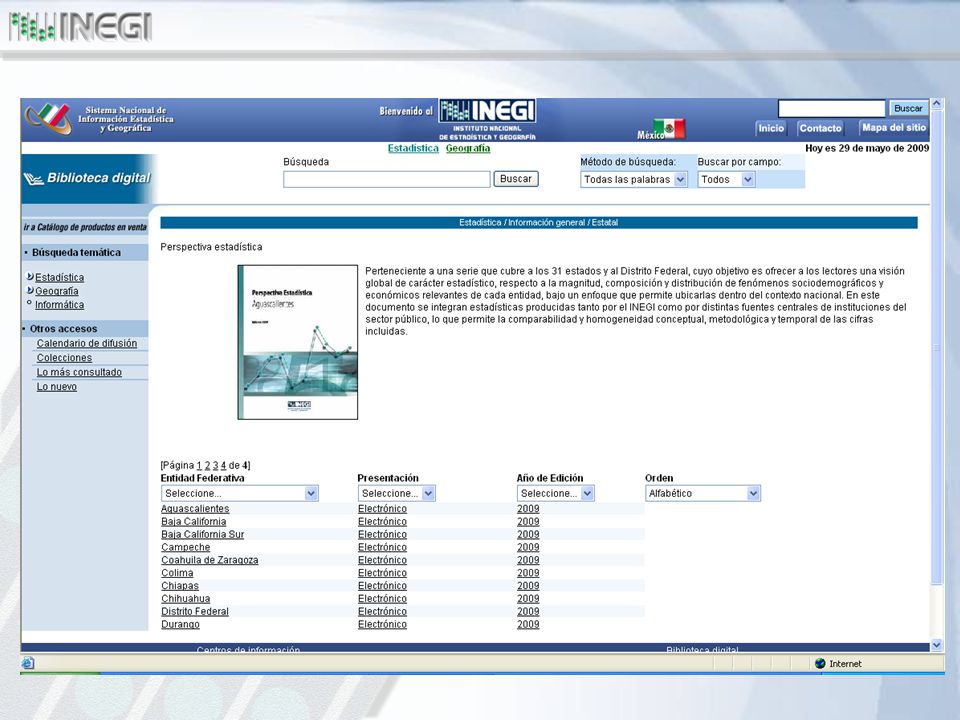Click the status bar page icon

28,663
